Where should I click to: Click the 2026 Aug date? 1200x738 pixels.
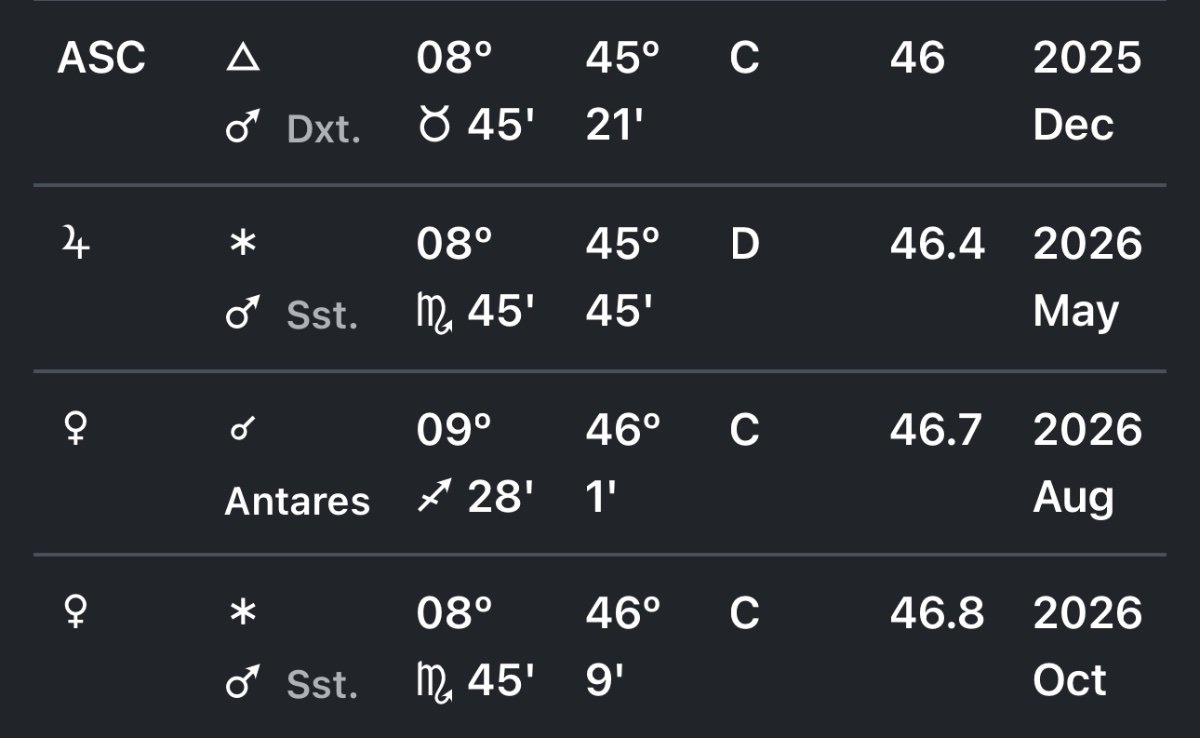(1086, 464)
